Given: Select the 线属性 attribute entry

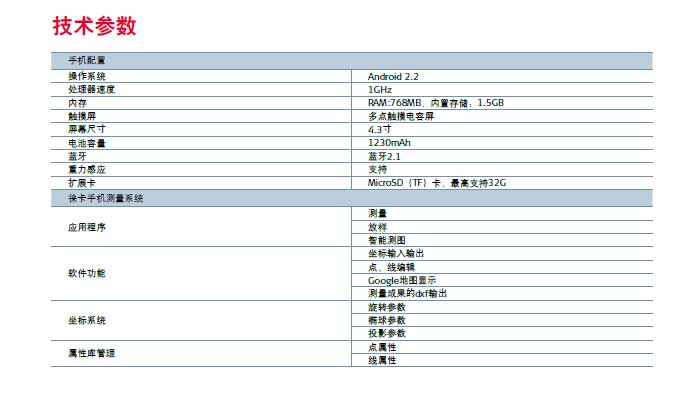Looking at the screenshot, I should pyautogui.click(x=382, y=360).
